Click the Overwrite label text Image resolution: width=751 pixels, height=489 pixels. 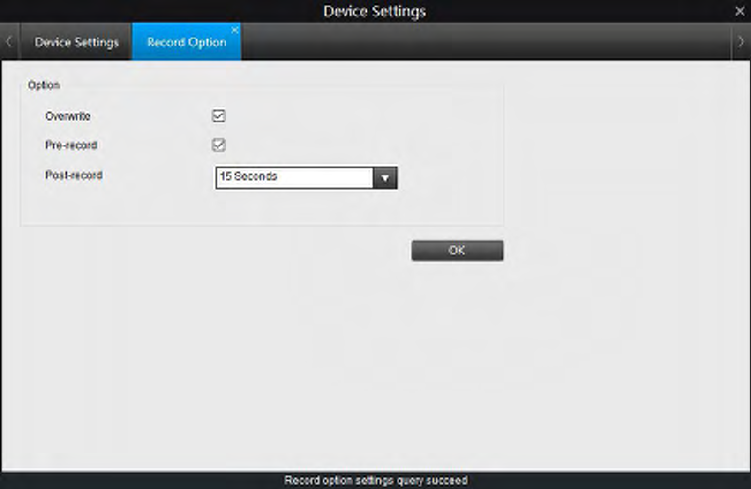pos(68,116)
